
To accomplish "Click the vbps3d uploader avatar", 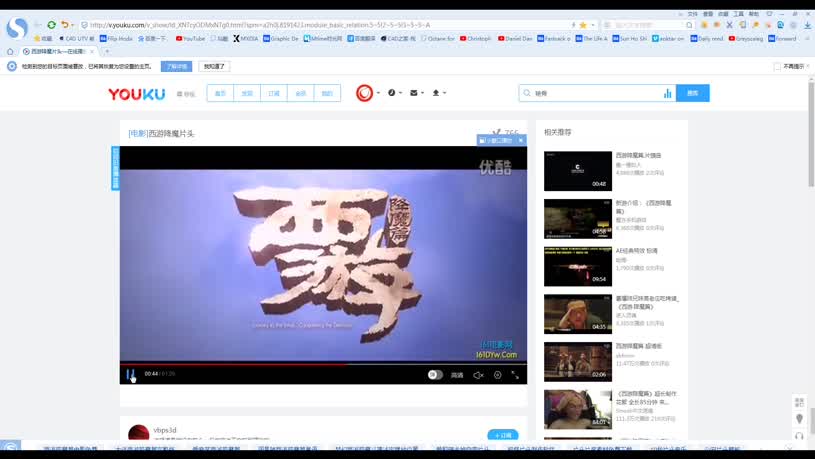I will point(139,434).
